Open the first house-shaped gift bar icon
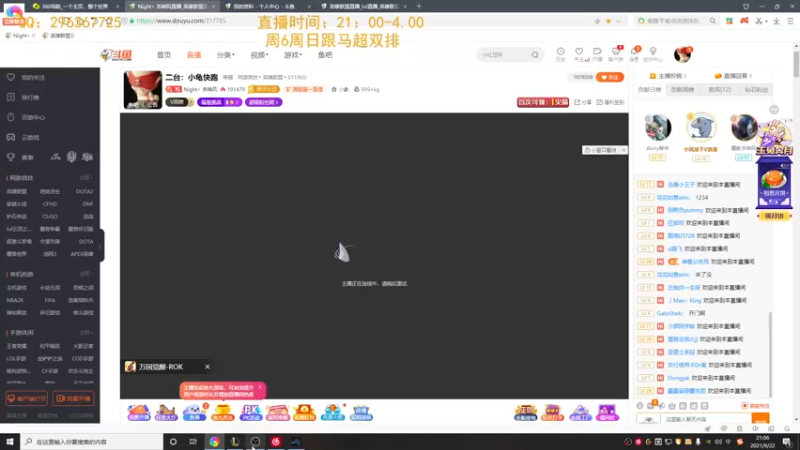800x450 pixels. tap(139, 412)
